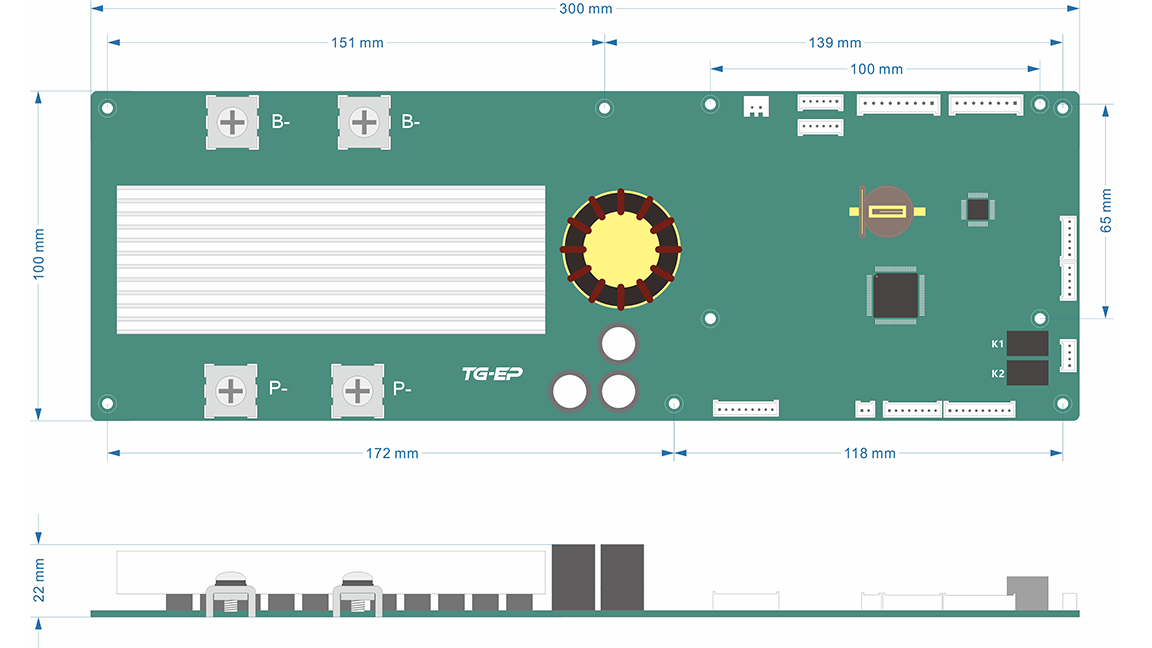Click the 22 mm height dimension label
1152x648 pixels.
[x=39, y=579]
